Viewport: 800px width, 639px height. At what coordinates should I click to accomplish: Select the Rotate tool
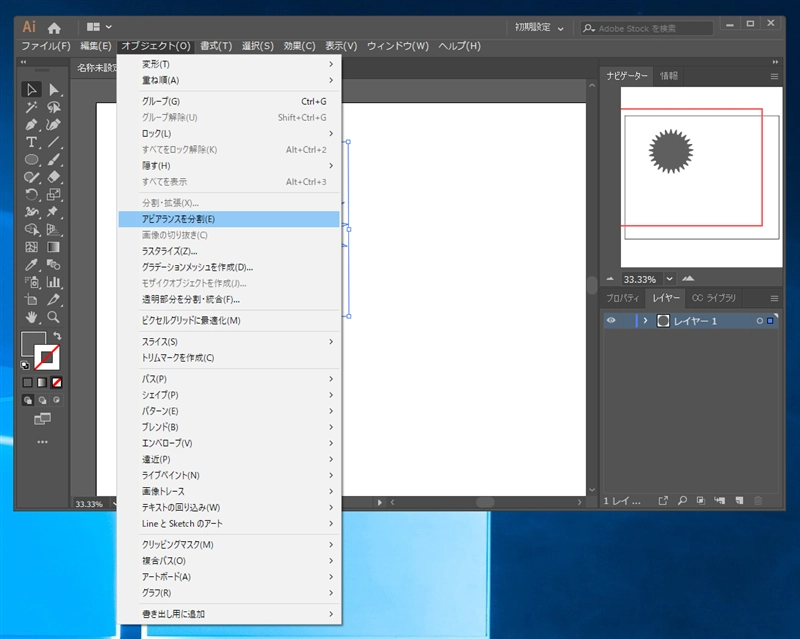(31, 194)
